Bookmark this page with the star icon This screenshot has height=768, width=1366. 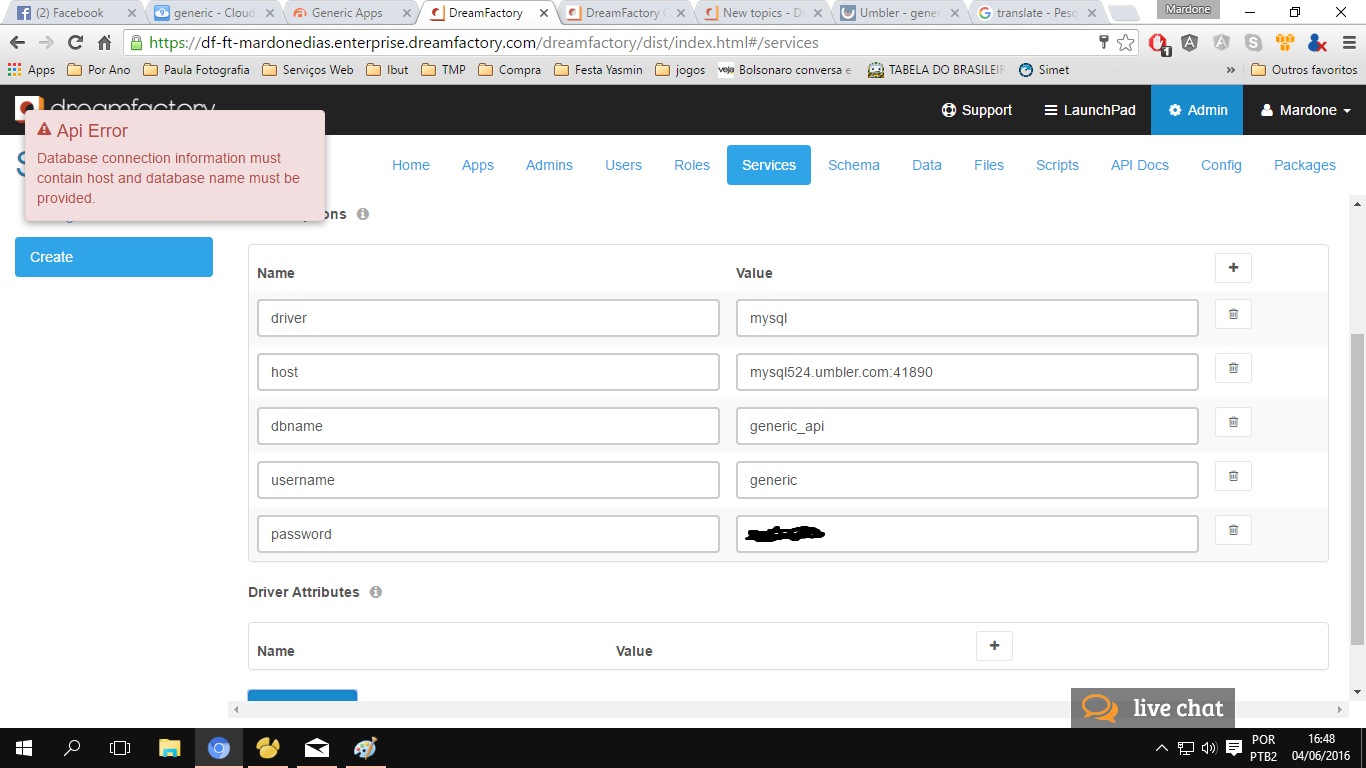point(1126,43)
